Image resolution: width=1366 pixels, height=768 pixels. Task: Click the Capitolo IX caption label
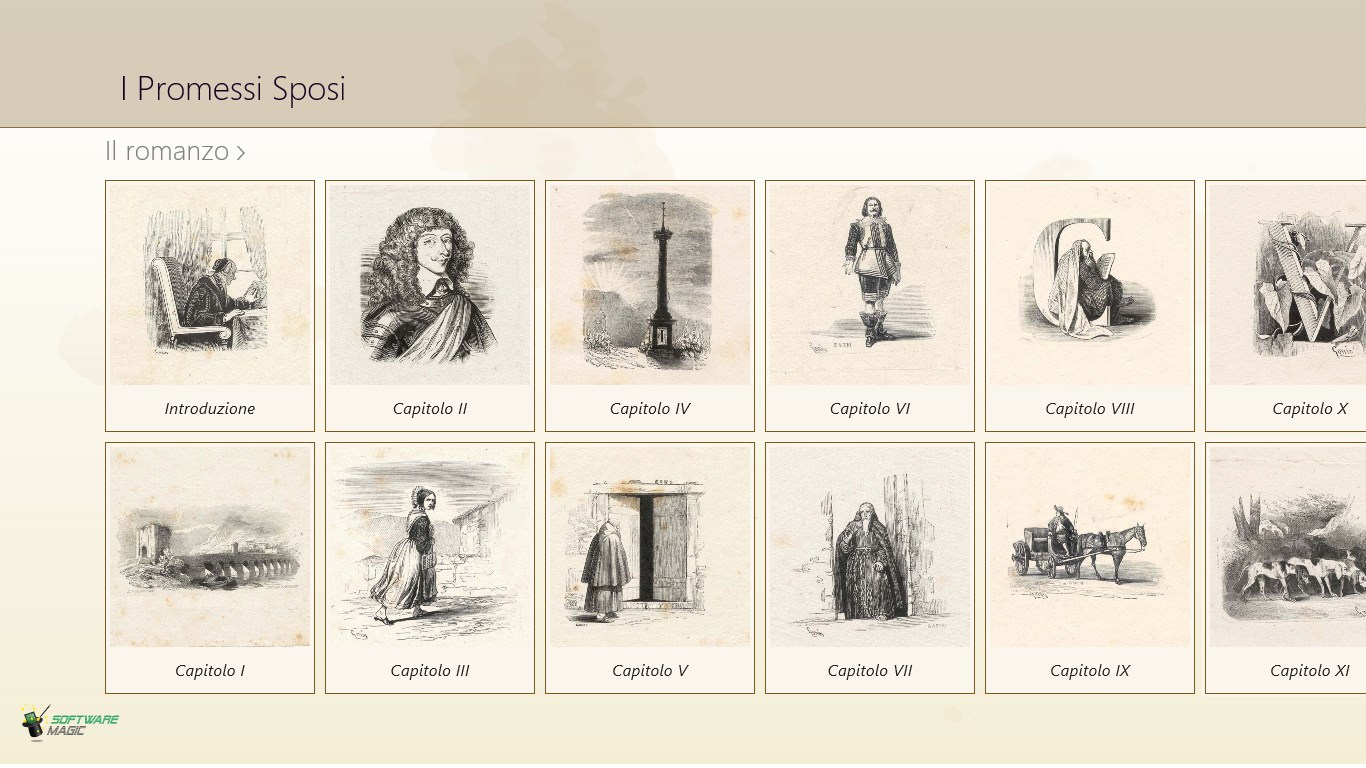[x=1090, y=671]
